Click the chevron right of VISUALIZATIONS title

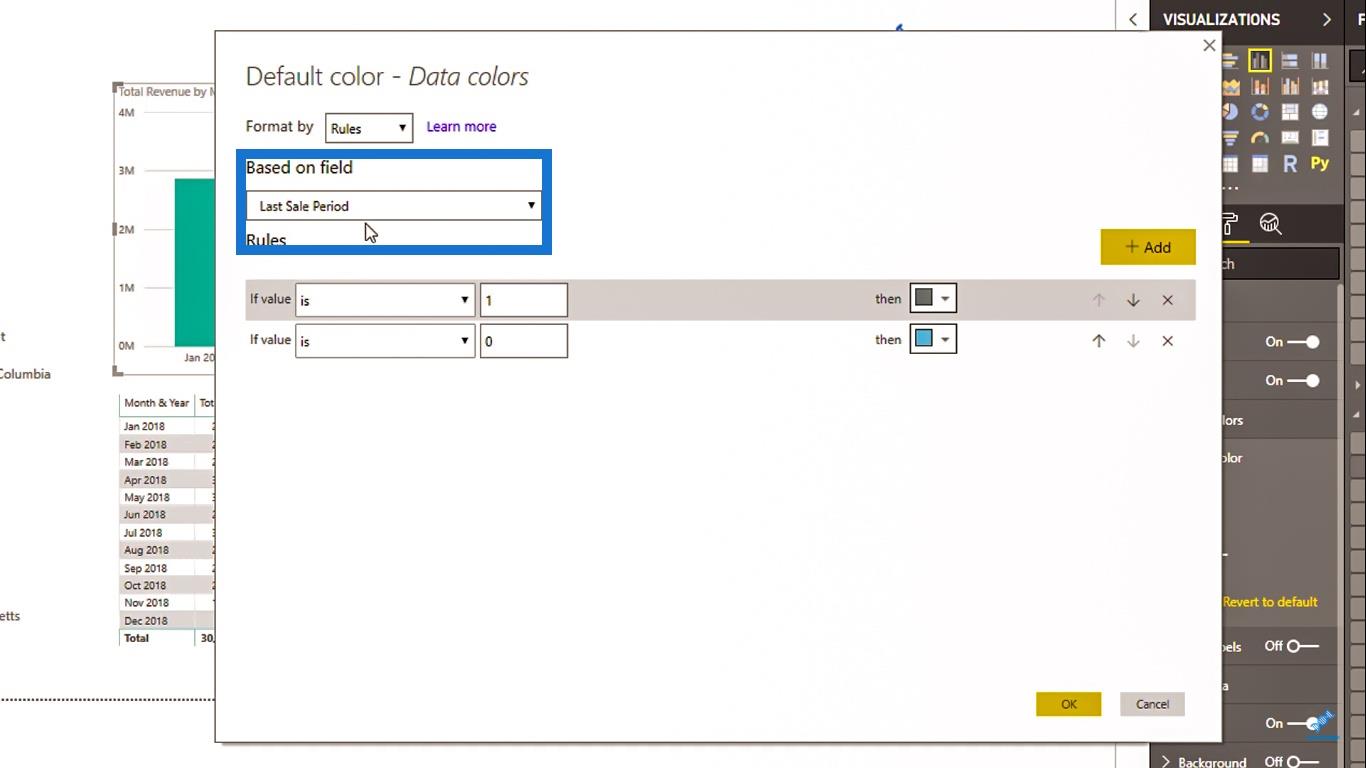point(1326,19)
